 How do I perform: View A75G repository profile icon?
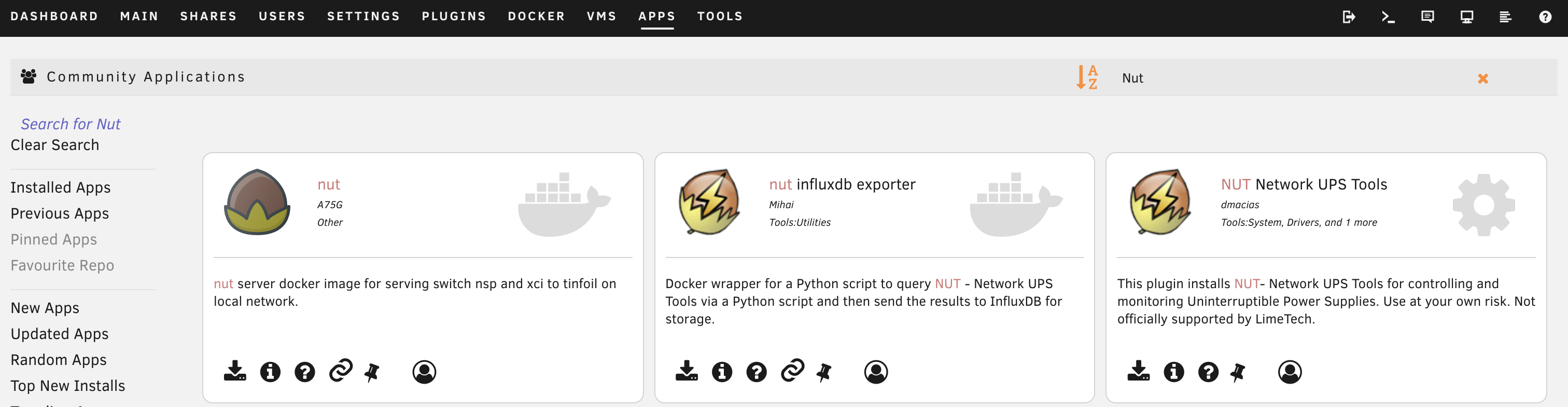pyautogui.click(x=424, y=372)
